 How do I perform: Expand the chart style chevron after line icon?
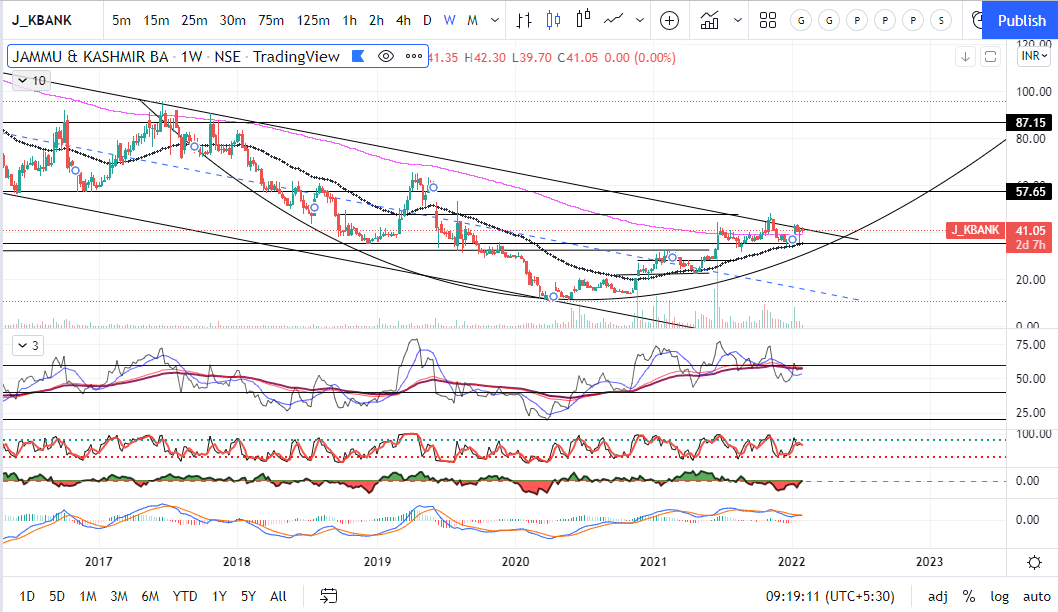(640, 20)
